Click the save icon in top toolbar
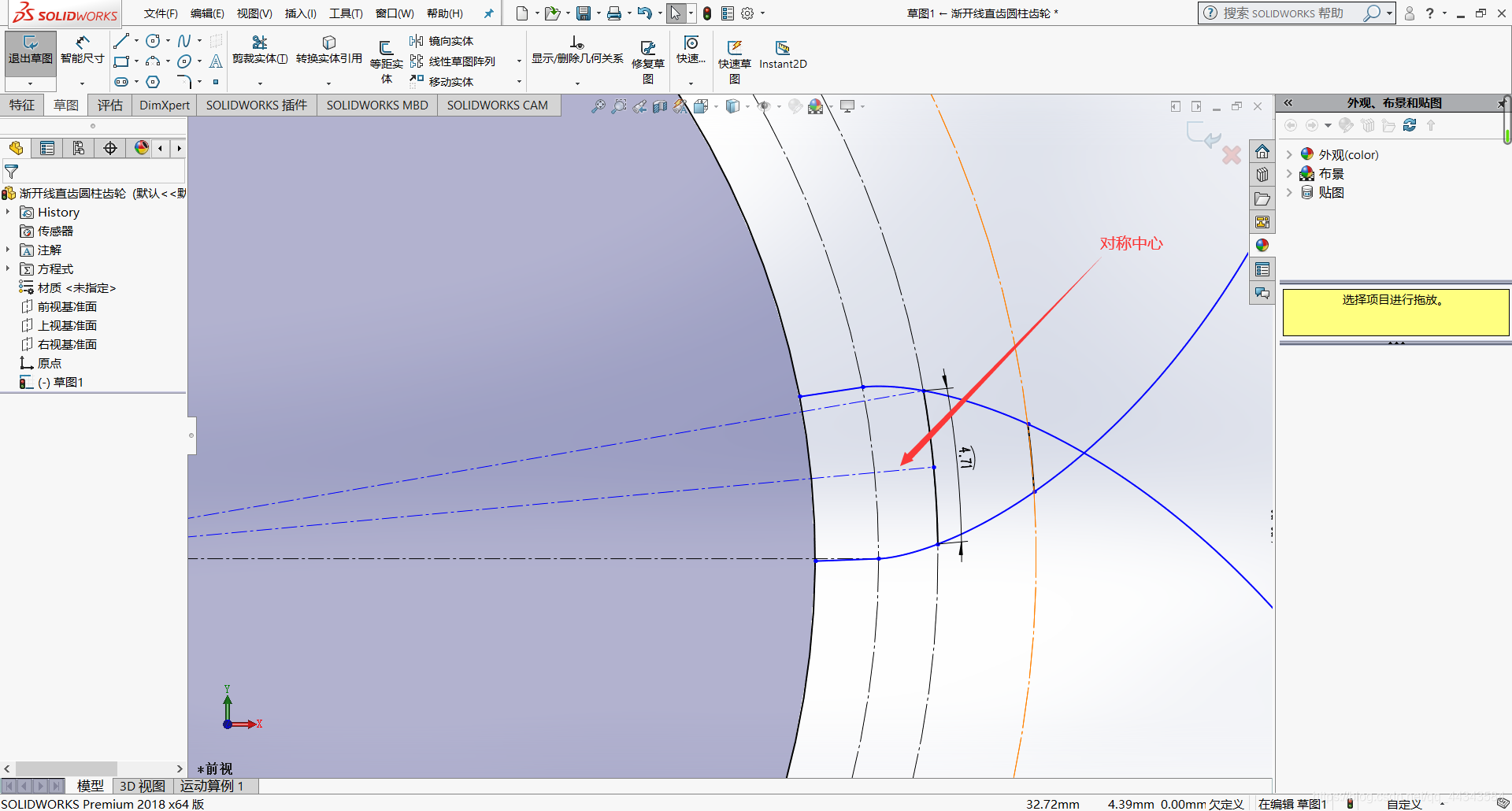This screenshot has height=811, width=1512. [584, 13]
